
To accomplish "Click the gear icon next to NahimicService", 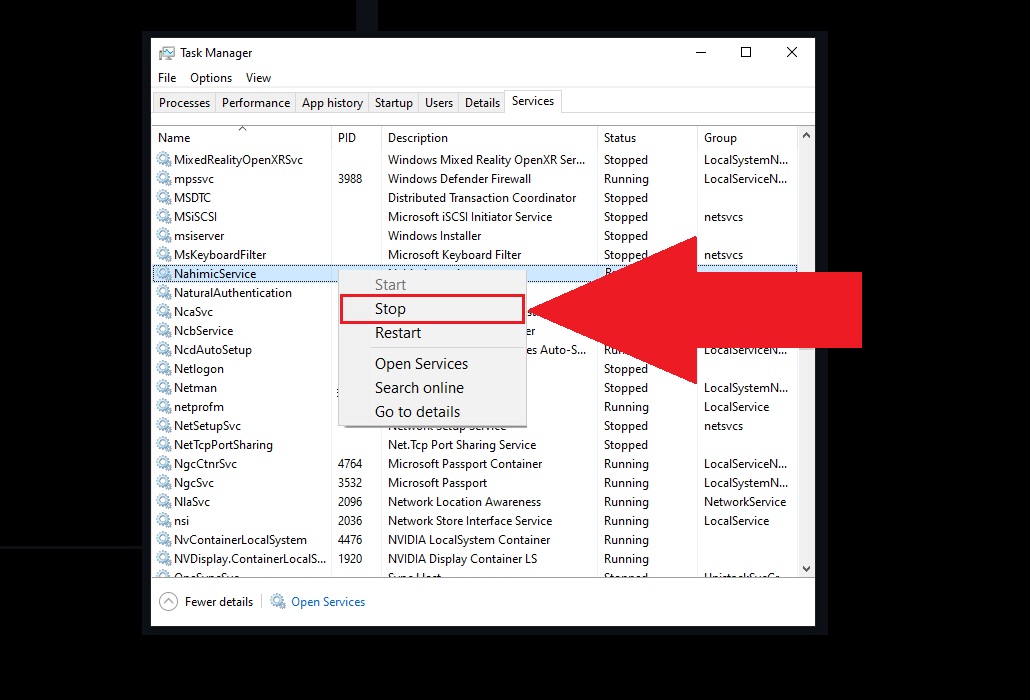I will coord(164,274).
